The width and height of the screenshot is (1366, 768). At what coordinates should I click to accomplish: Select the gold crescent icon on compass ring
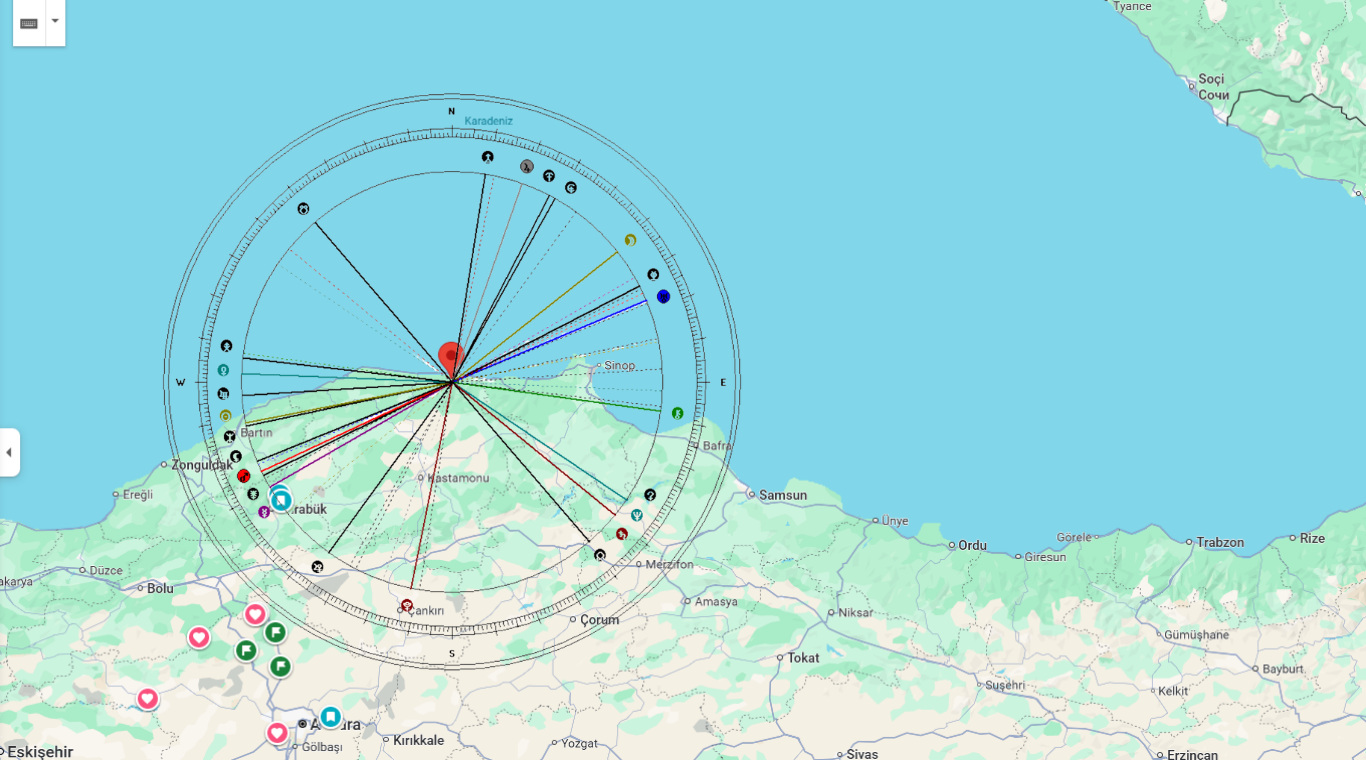(630, 240)
